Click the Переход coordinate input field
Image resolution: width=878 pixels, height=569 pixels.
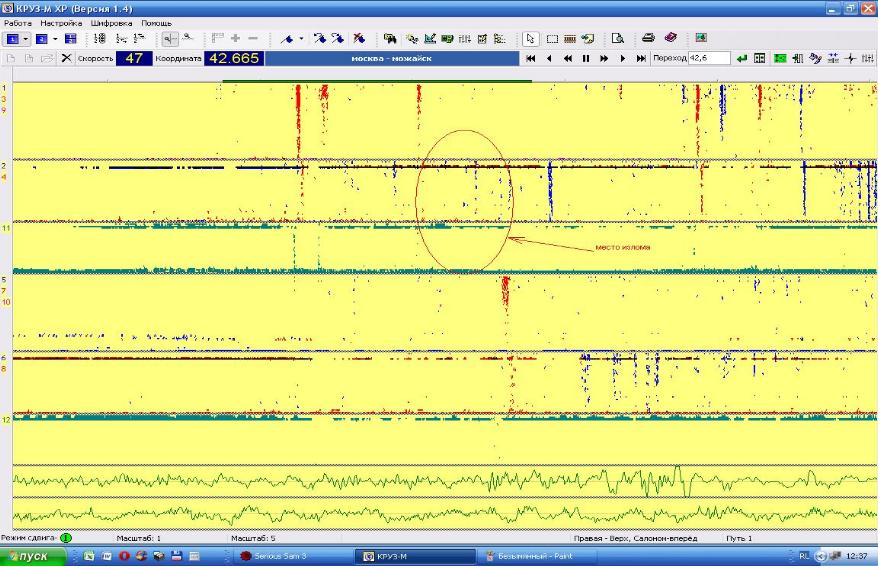(709, 59)
